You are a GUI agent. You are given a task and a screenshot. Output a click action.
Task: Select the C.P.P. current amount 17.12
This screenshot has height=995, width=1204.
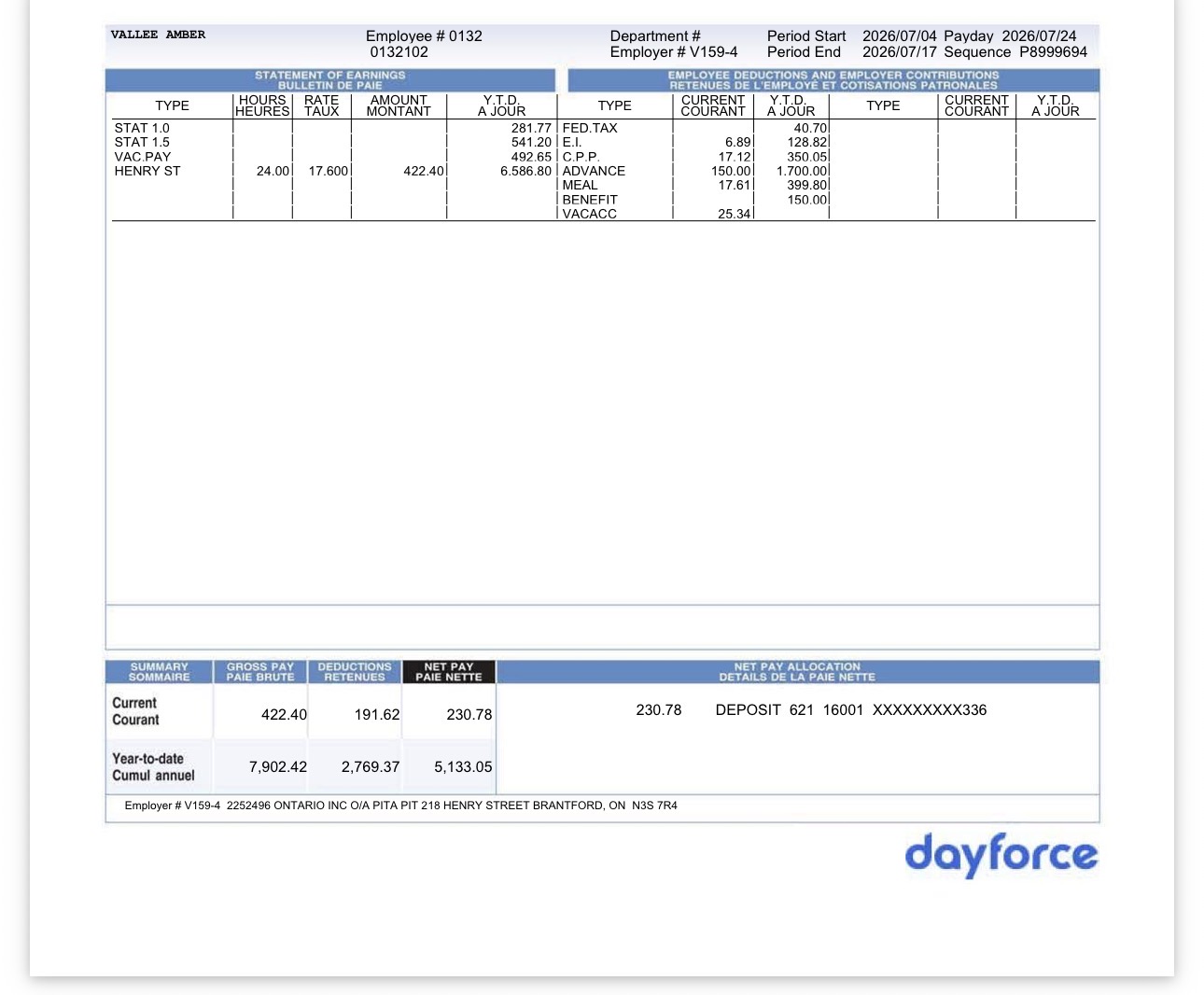pos(735,157)
